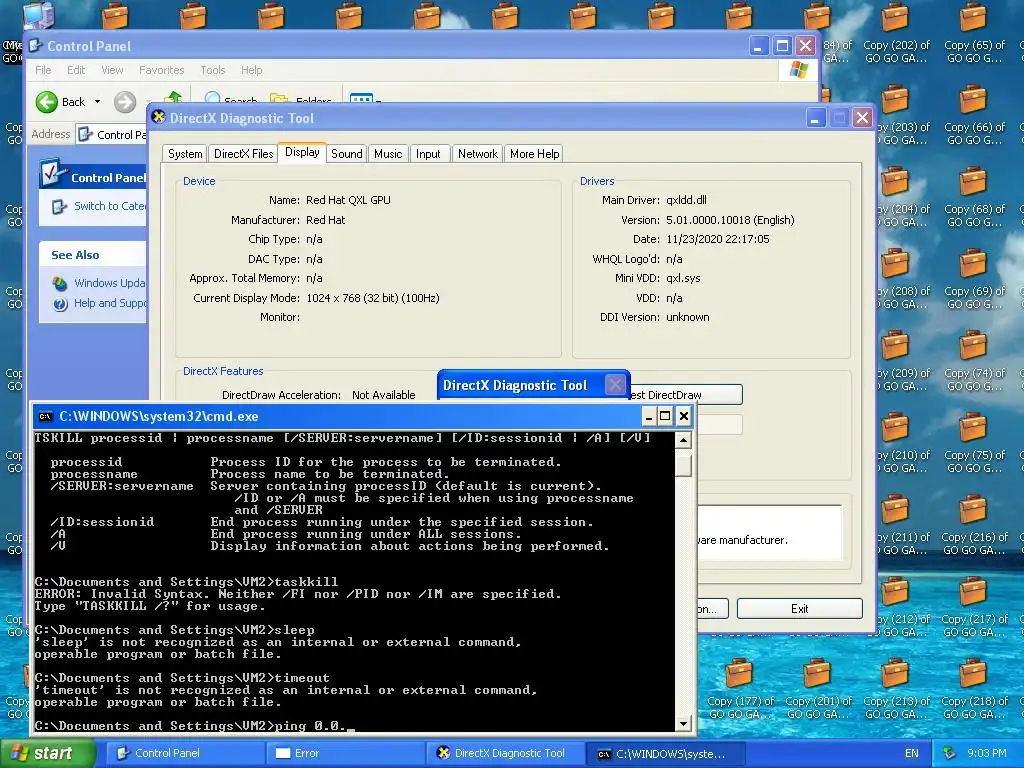1024x768 pixels.
Task: Click the Test DirectDraw button
Action: coord(686,394)
